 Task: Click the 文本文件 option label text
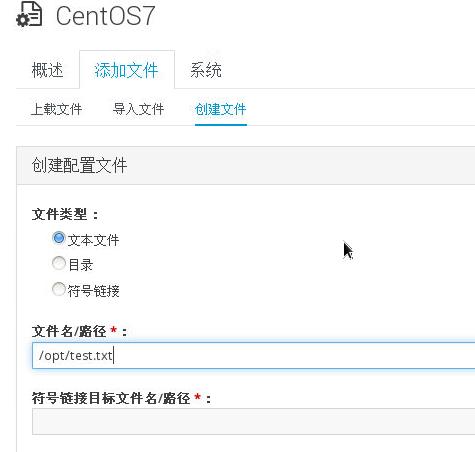click(93, 240)
